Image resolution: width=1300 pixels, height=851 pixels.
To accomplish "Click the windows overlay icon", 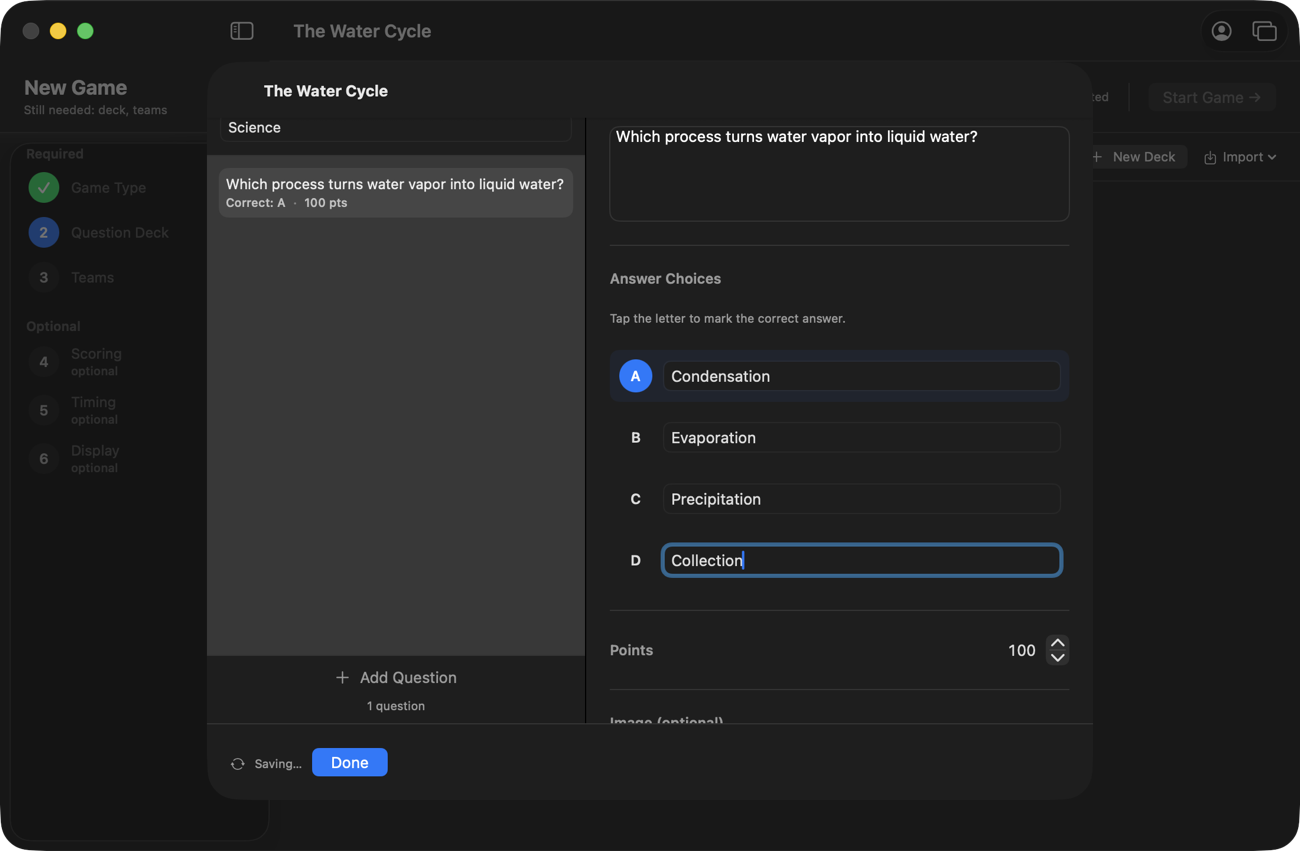I will (1264, 31).
